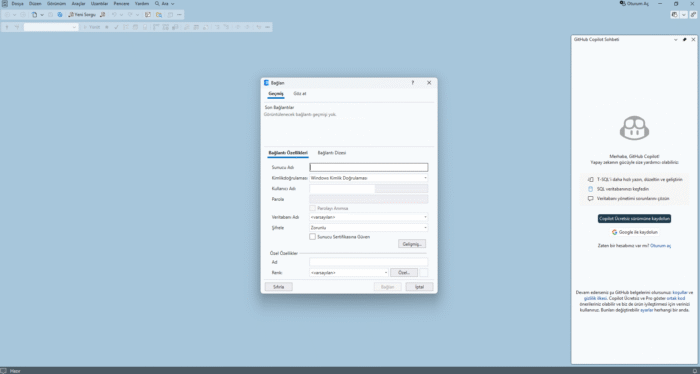This screenshot has height=374, width=700.
Task: Toggle the Parolayı Anımsa checkbox
Action: coord(312,208)
